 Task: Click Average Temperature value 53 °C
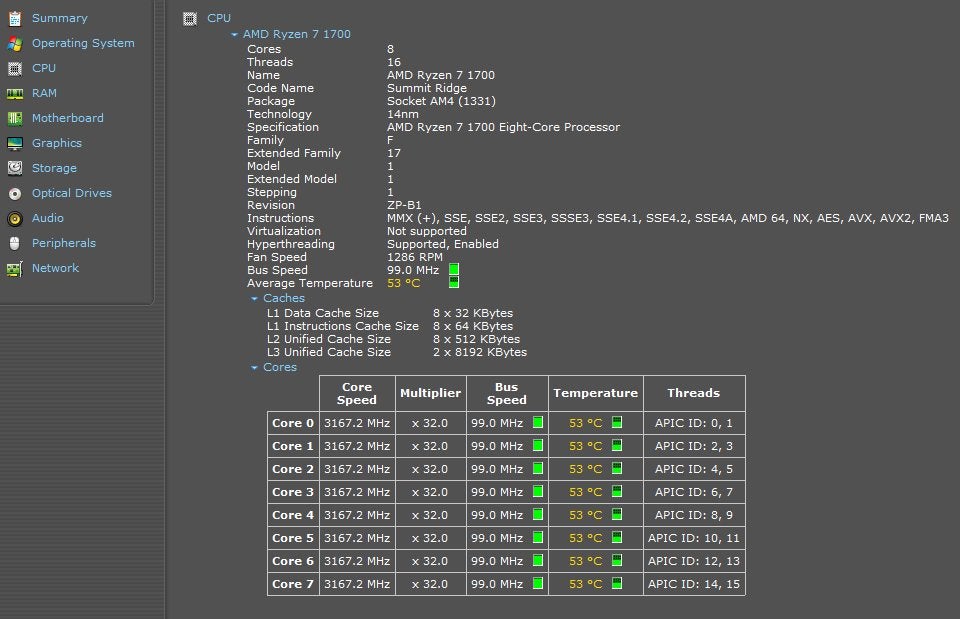pyautogui.click(x=403, y=283)
